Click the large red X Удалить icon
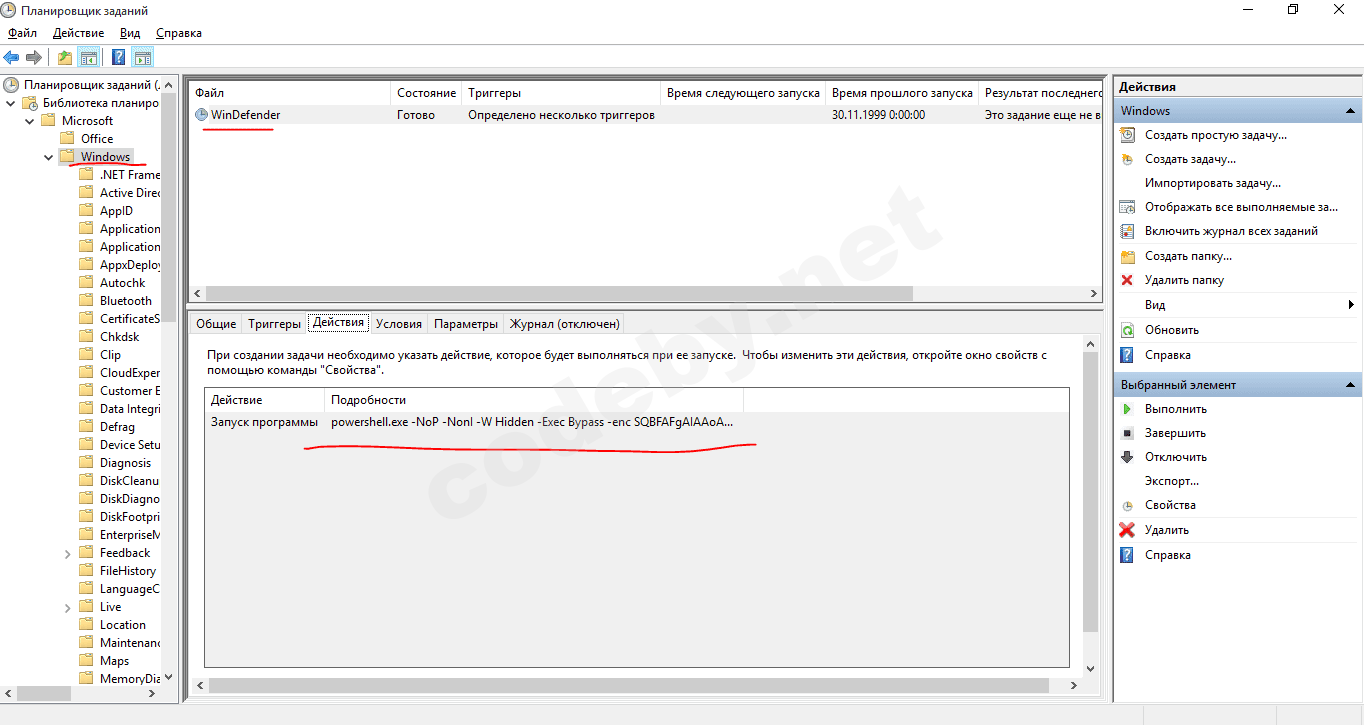Viewport: 1364px width, 725px height. point(1128,530)
